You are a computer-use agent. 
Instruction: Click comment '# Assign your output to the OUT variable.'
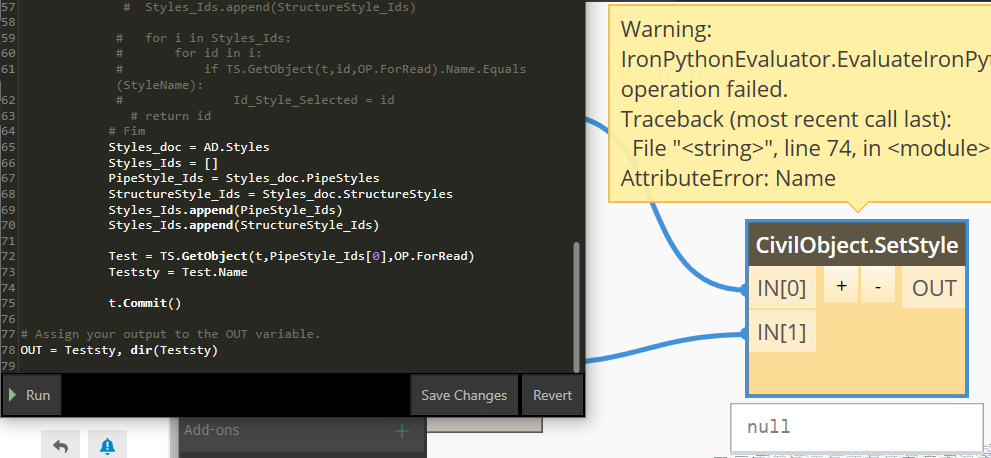(170, 334)
